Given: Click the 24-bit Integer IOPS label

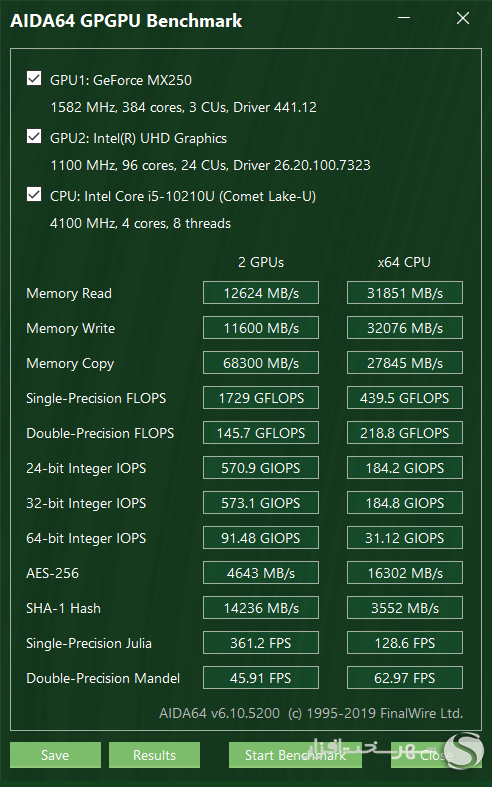Looking at the screenshot, I should click(x=86, y=469).
